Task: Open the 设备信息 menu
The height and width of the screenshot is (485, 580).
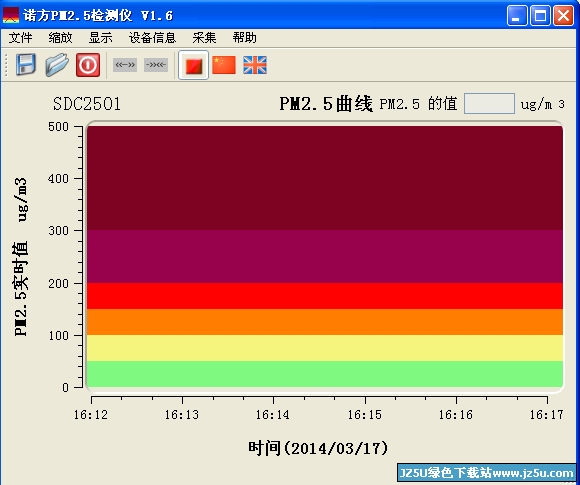Action: click(x=152, y=38)
